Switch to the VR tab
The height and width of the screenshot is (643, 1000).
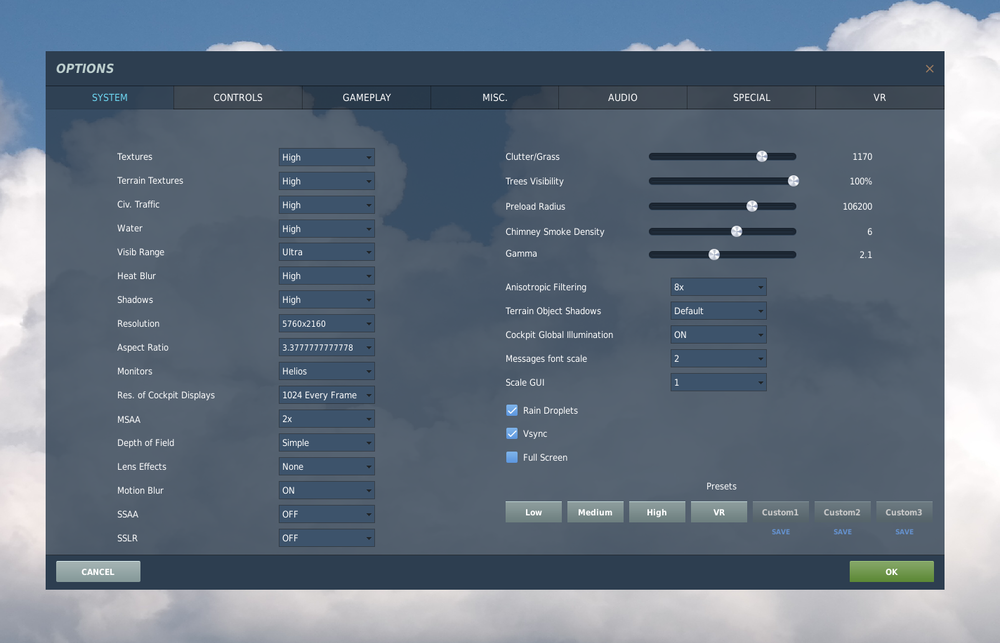[879, 97]
